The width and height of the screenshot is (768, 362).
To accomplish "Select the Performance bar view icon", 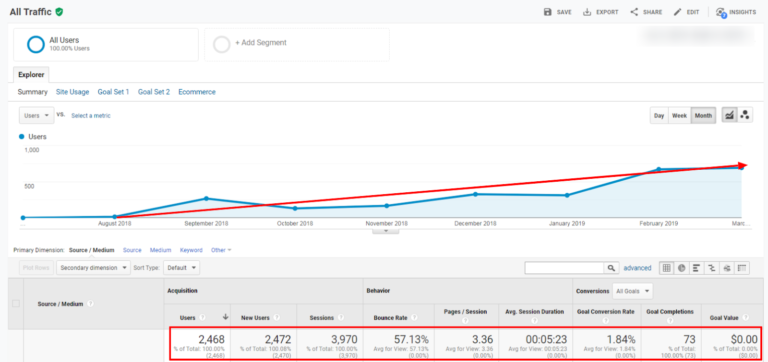I will pos(696,268).
